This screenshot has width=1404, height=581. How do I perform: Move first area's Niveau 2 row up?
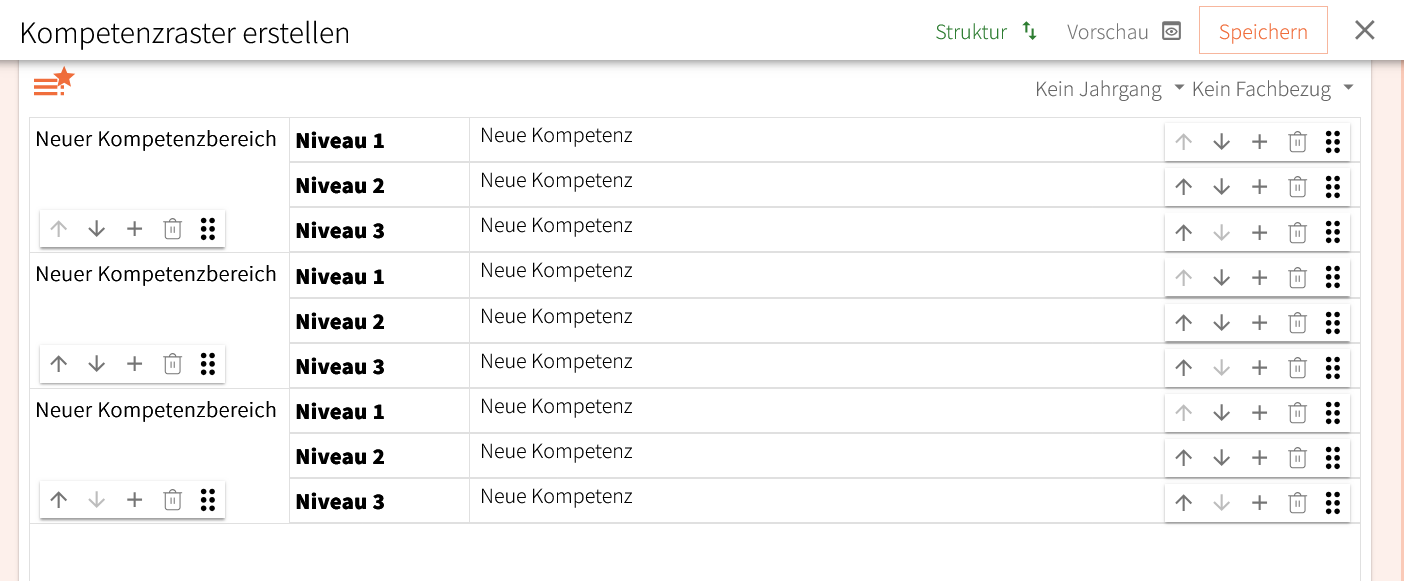[x=1184, y=187]
